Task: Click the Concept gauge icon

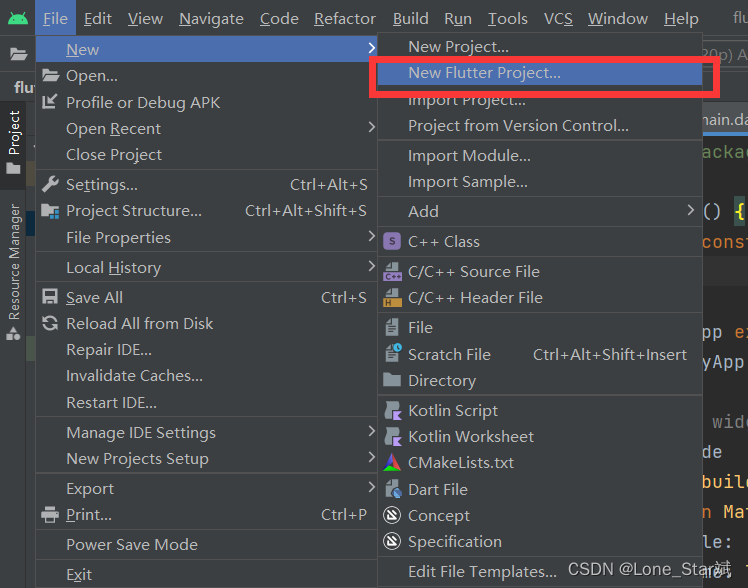Action: click(392, 515)
